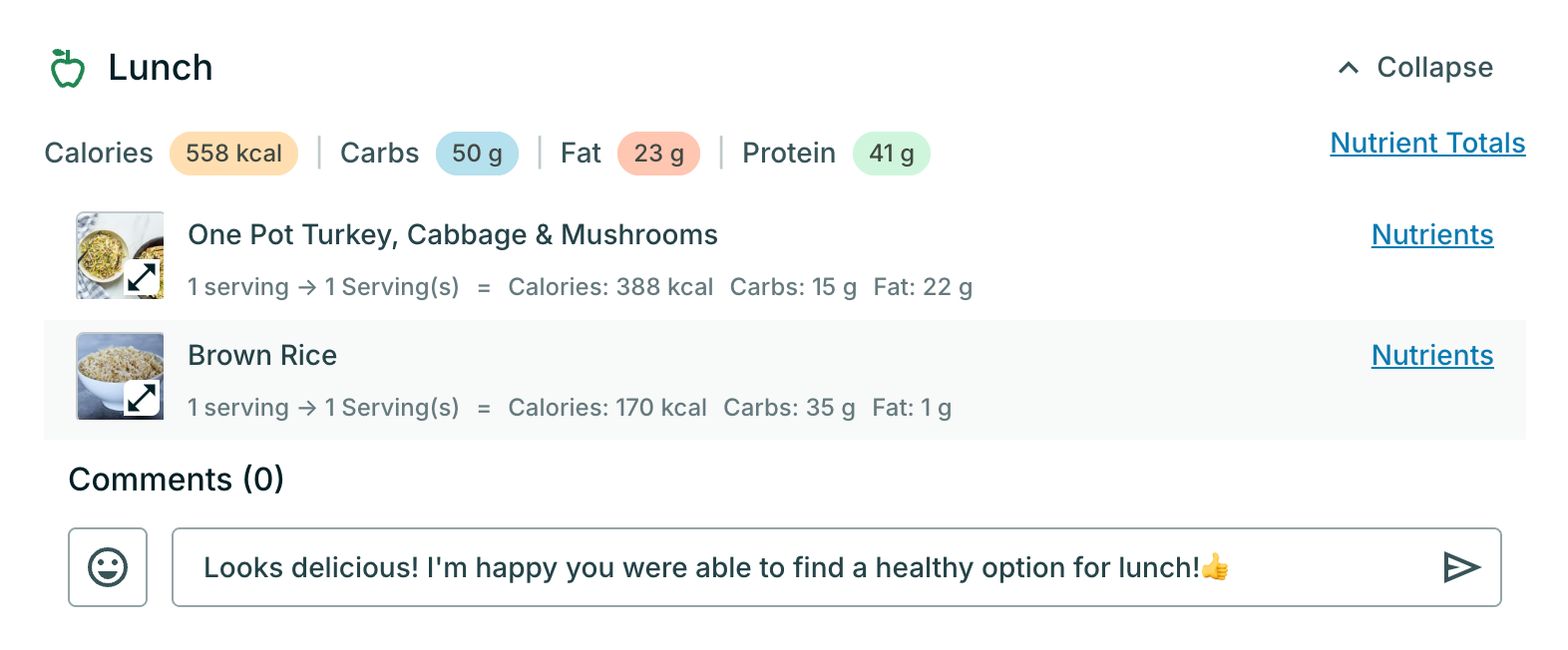Click the 558 kcal calories badge
Viewport: 1568px width, 650px height.
pyautogui.click(x=233, y=154)
